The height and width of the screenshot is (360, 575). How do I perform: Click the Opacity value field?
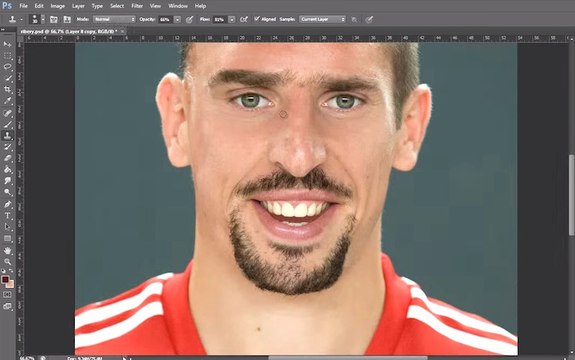pyautogui.click(x=165, y=19)
